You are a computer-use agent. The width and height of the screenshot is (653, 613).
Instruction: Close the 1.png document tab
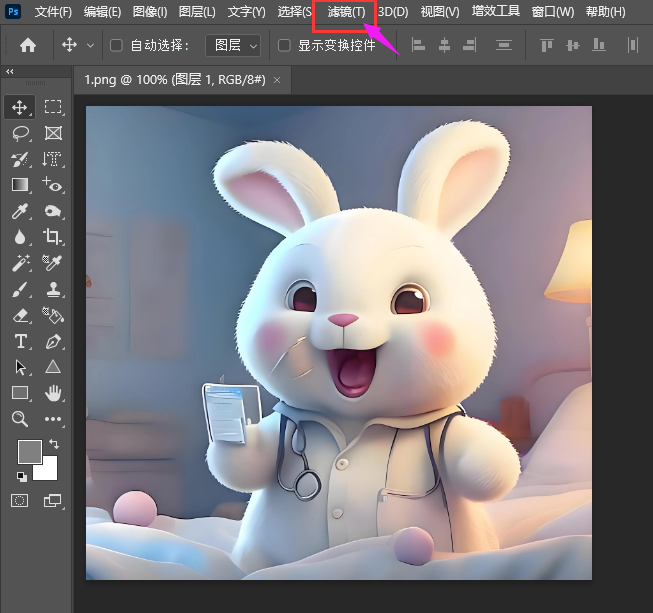pos(277,80)
